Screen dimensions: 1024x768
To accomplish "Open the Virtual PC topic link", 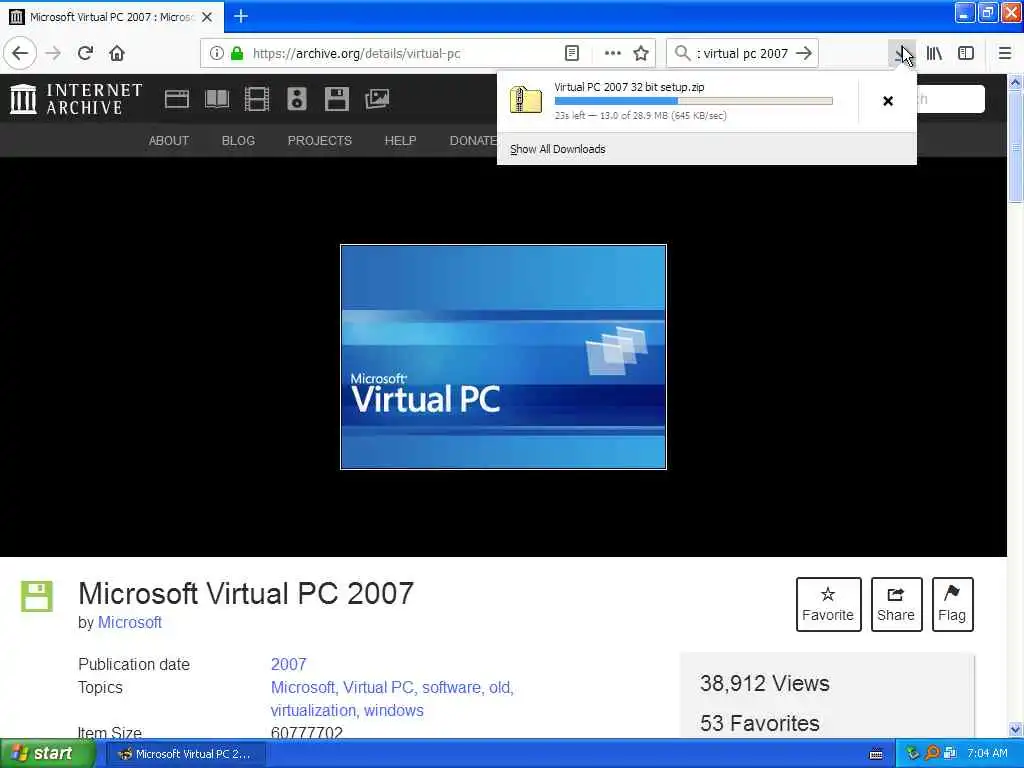I will 378,688.
